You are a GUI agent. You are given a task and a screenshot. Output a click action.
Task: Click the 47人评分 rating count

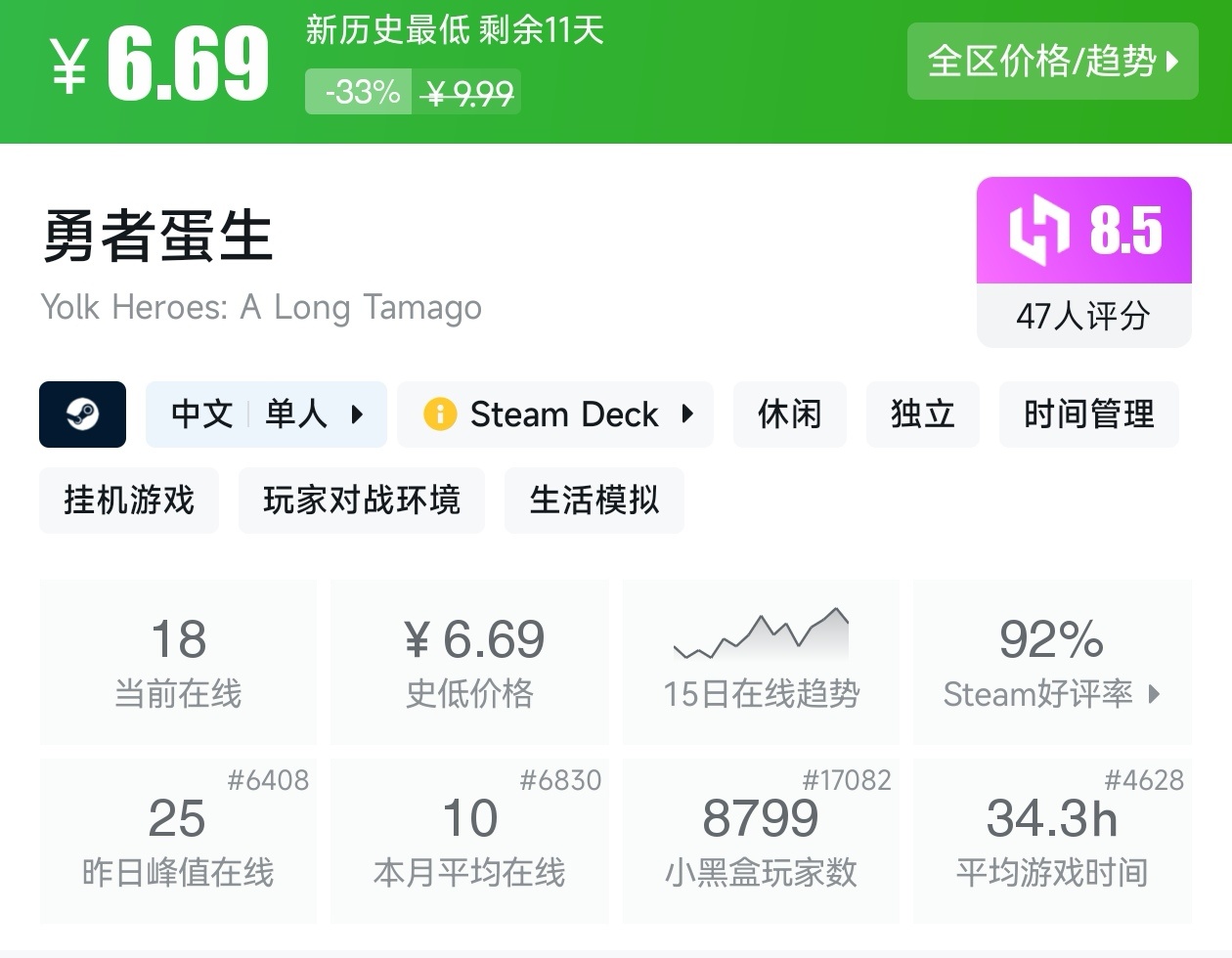(1083, 316)
